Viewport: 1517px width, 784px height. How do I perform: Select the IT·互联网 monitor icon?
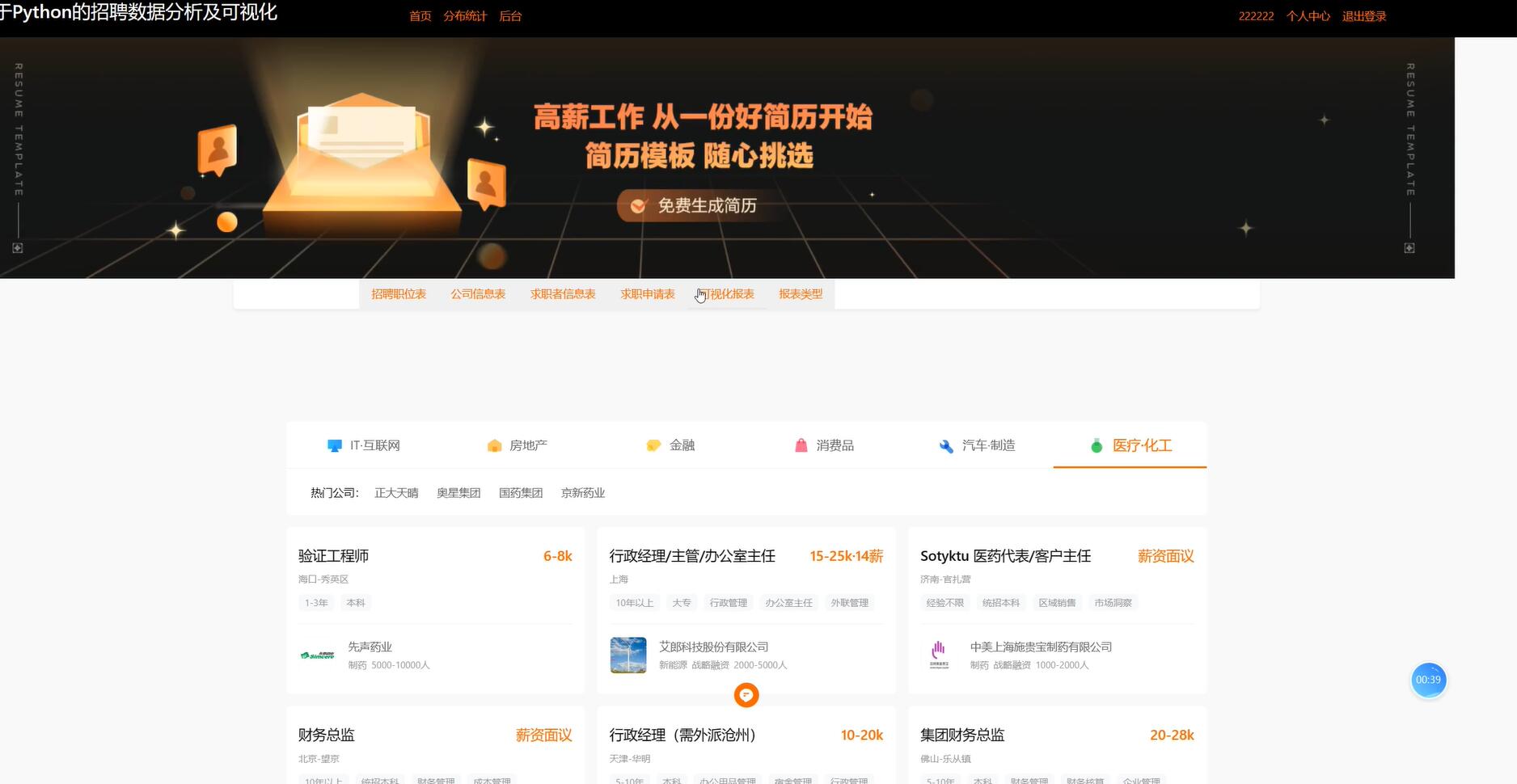334,445
